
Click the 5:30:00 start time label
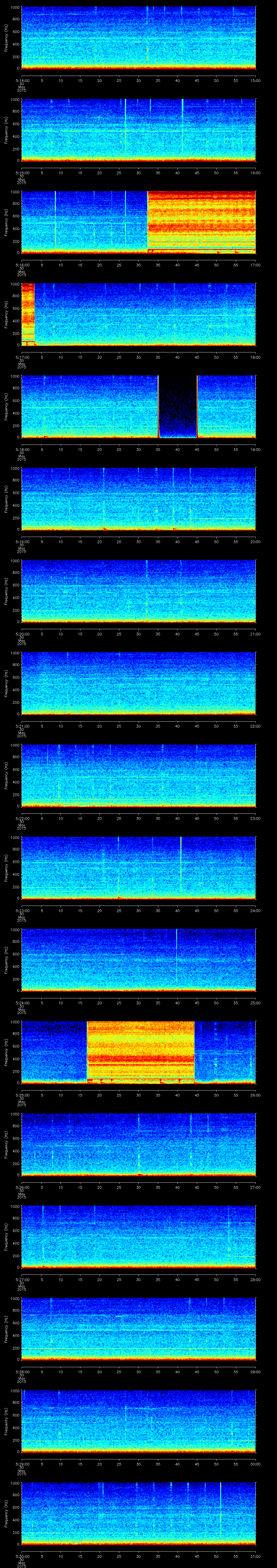[22, 1556]
